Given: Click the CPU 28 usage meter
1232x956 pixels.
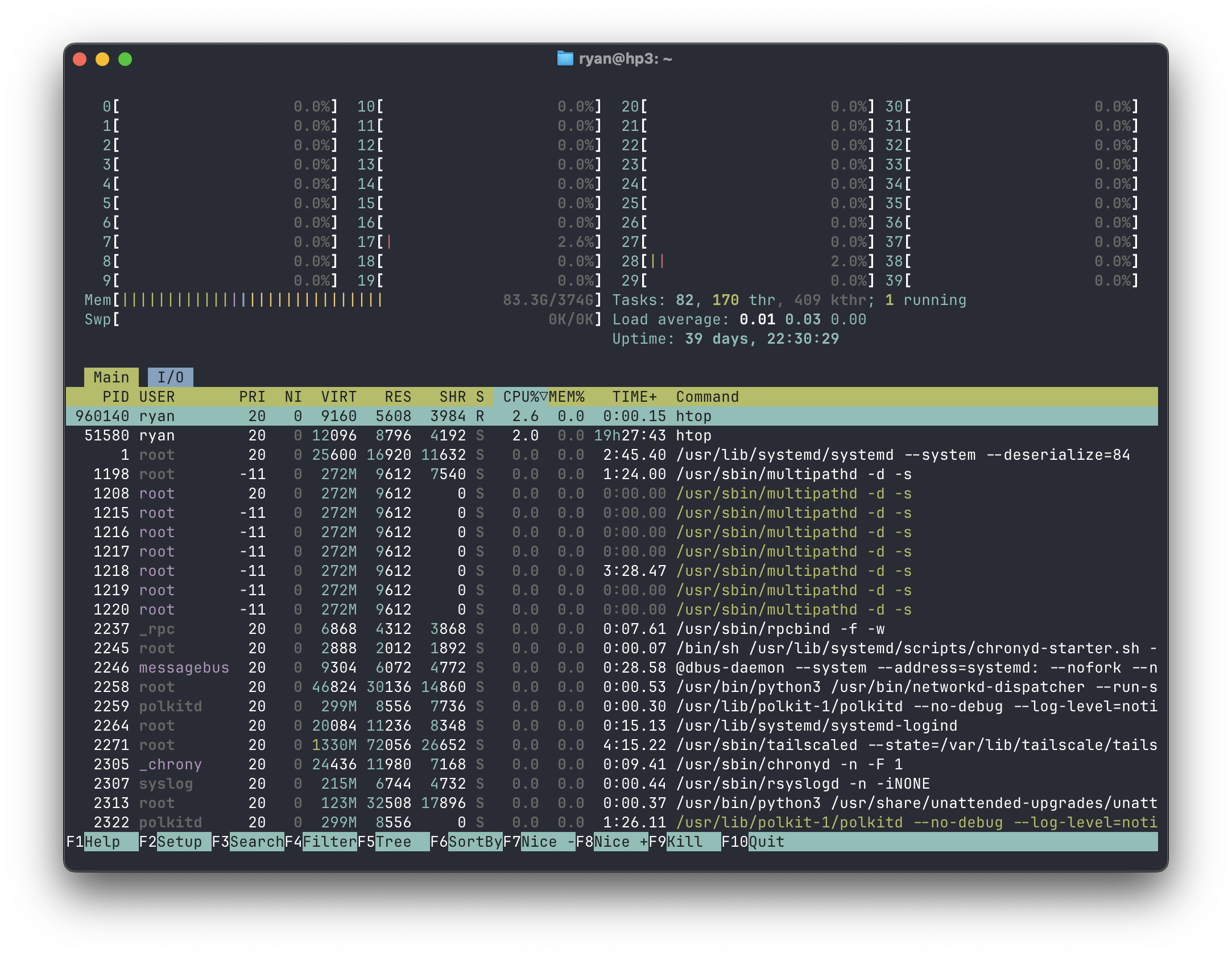Looking at the screenshot, I should tap(748, 261).
